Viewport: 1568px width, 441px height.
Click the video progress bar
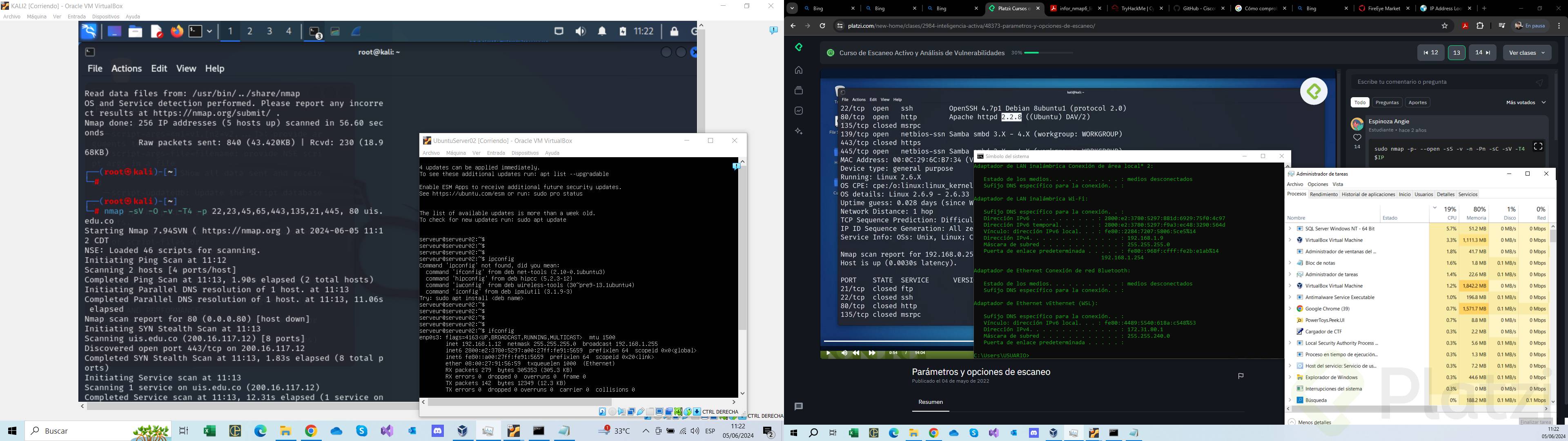click(x=895, y=342)
